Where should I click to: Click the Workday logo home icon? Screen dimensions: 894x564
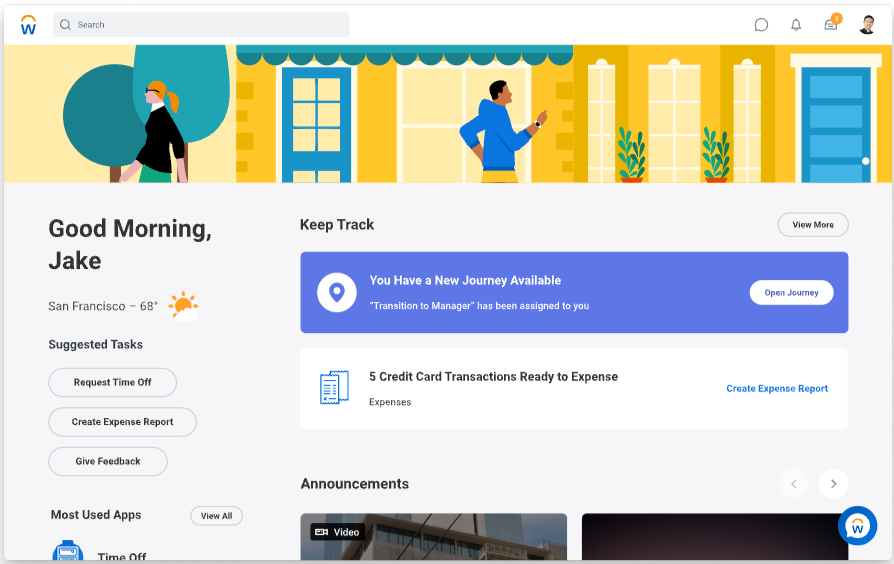coord(29,25)
